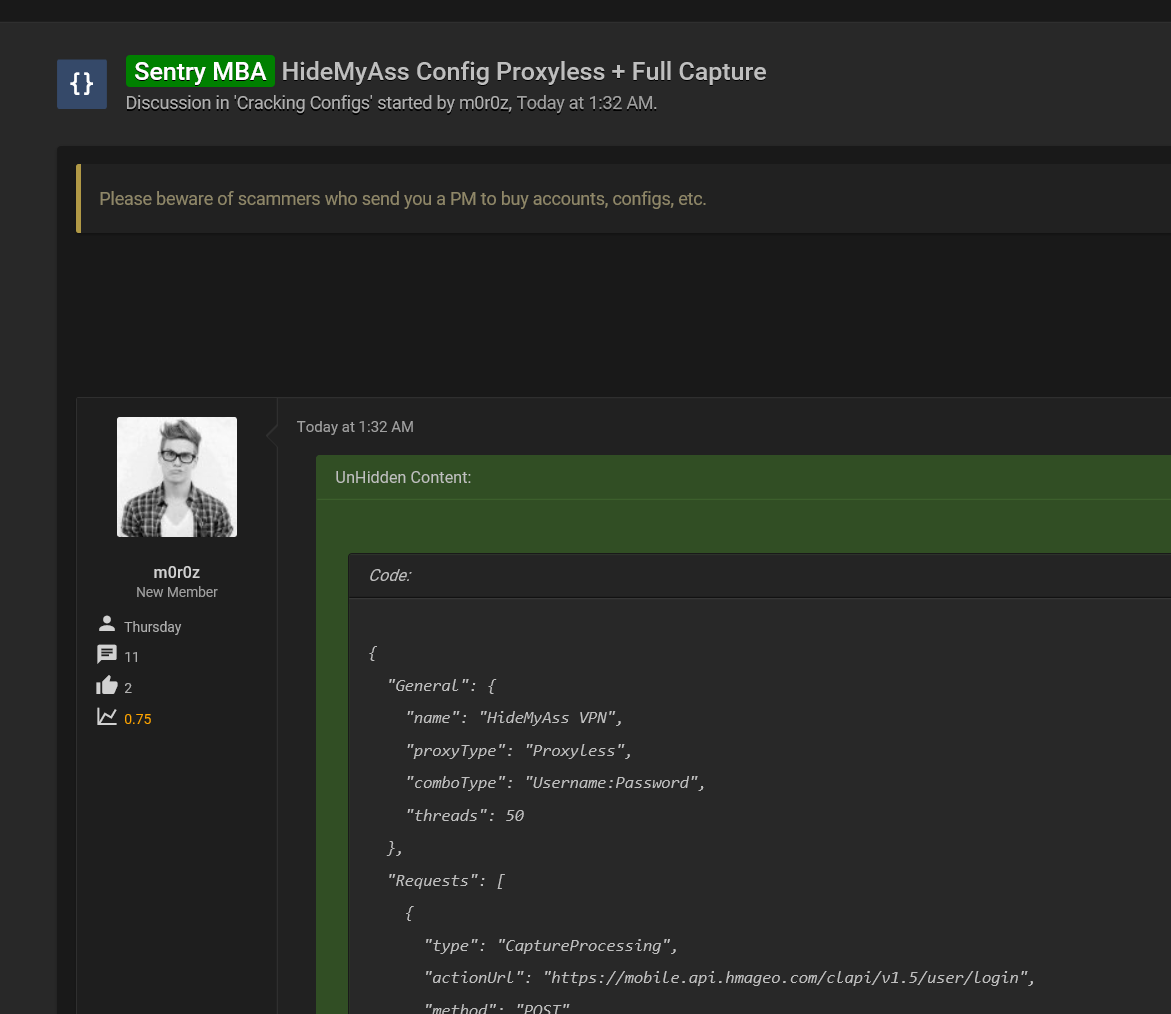Click the "proxyType": "Proxyless" line
The height and width of the screenshot is (1014, 1171).
click(518, 750)
